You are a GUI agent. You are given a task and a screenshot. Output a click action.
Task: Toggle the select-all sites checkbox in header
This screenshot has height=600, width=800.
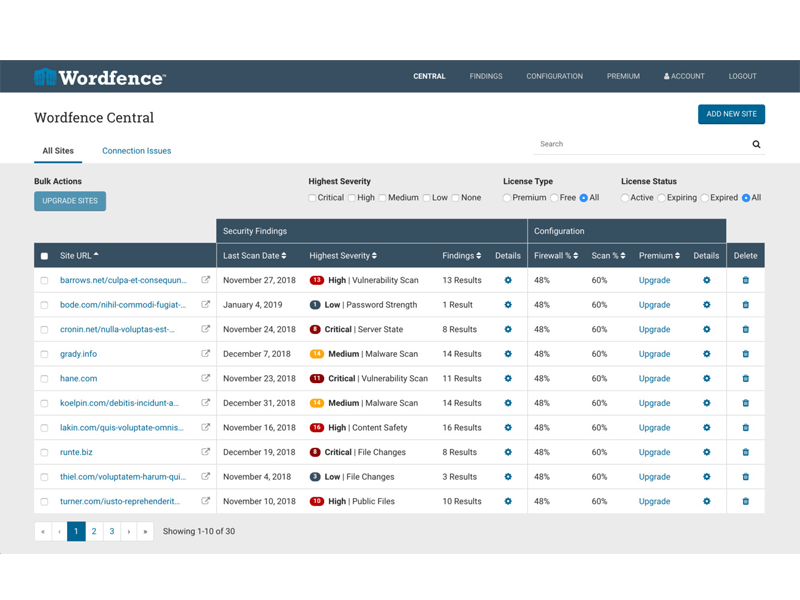(x=44, y=256)
